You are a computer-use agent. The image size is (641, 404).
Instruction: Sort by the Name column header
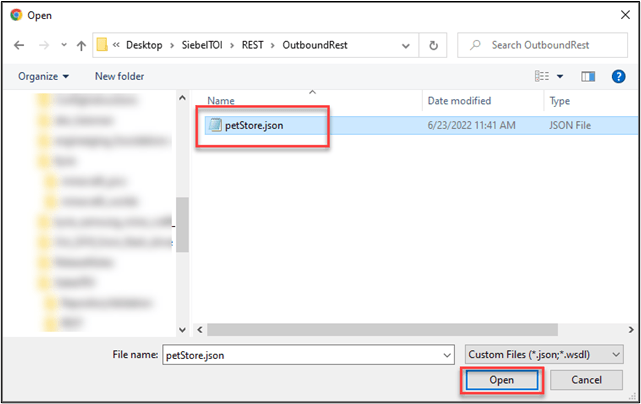coord(221,101)
